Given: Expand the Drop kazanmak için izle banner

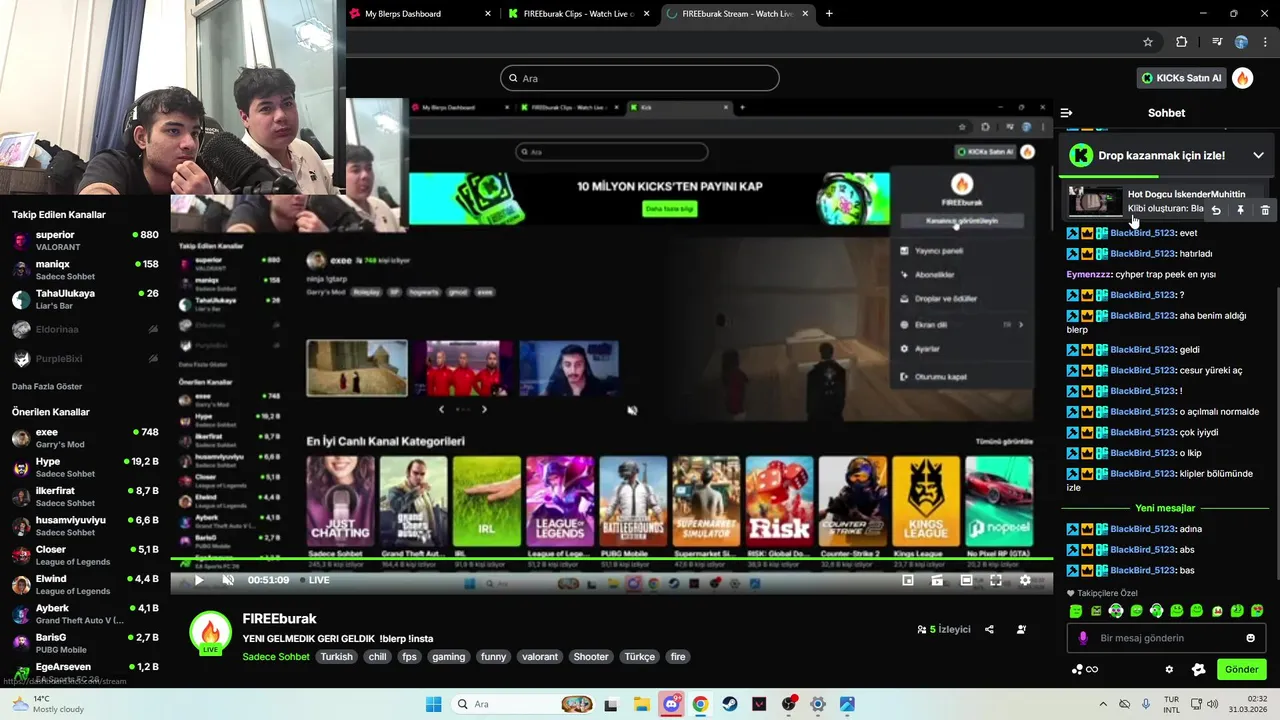Looking at the screenshot, I should click(x=1258, y=155).
